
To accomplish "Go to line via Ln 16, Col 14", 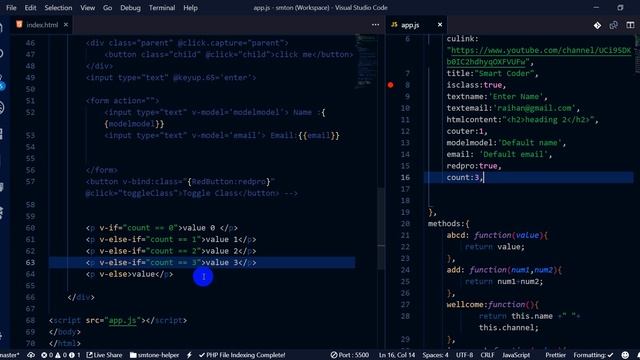I will pos(397,355).
